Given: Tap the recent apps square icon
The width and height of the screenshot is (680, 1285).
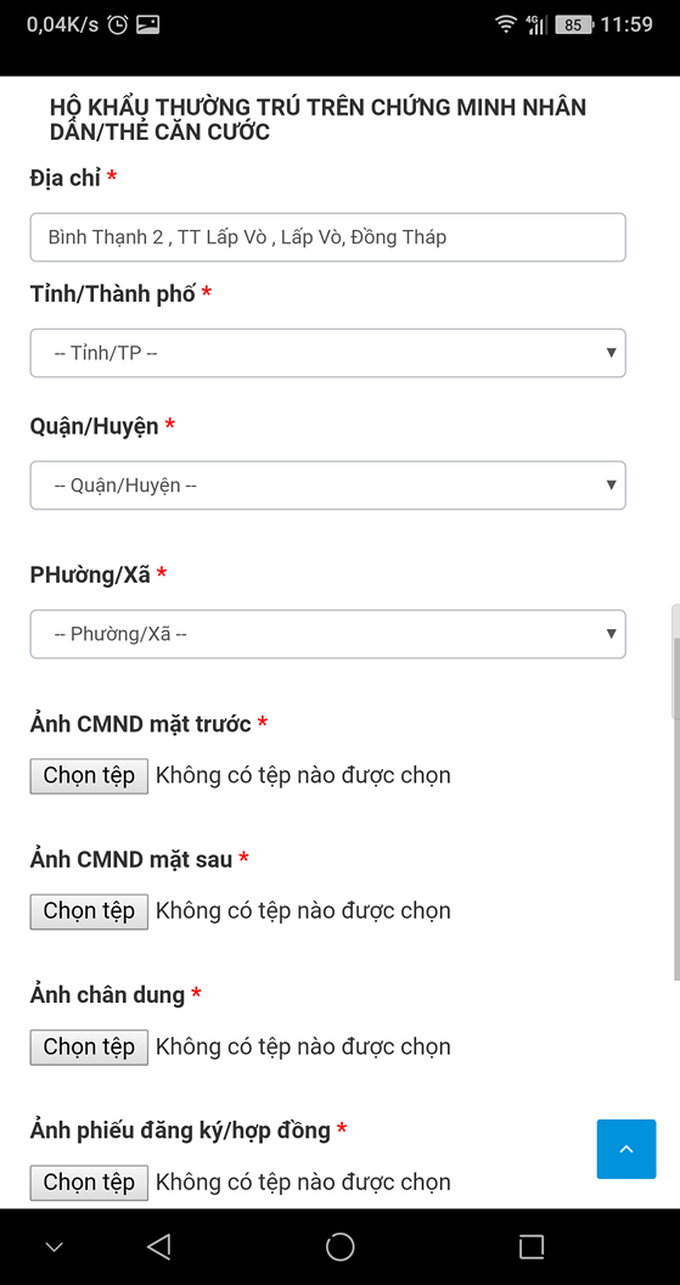Looking at the screenshot, I should coord(531,1246).
